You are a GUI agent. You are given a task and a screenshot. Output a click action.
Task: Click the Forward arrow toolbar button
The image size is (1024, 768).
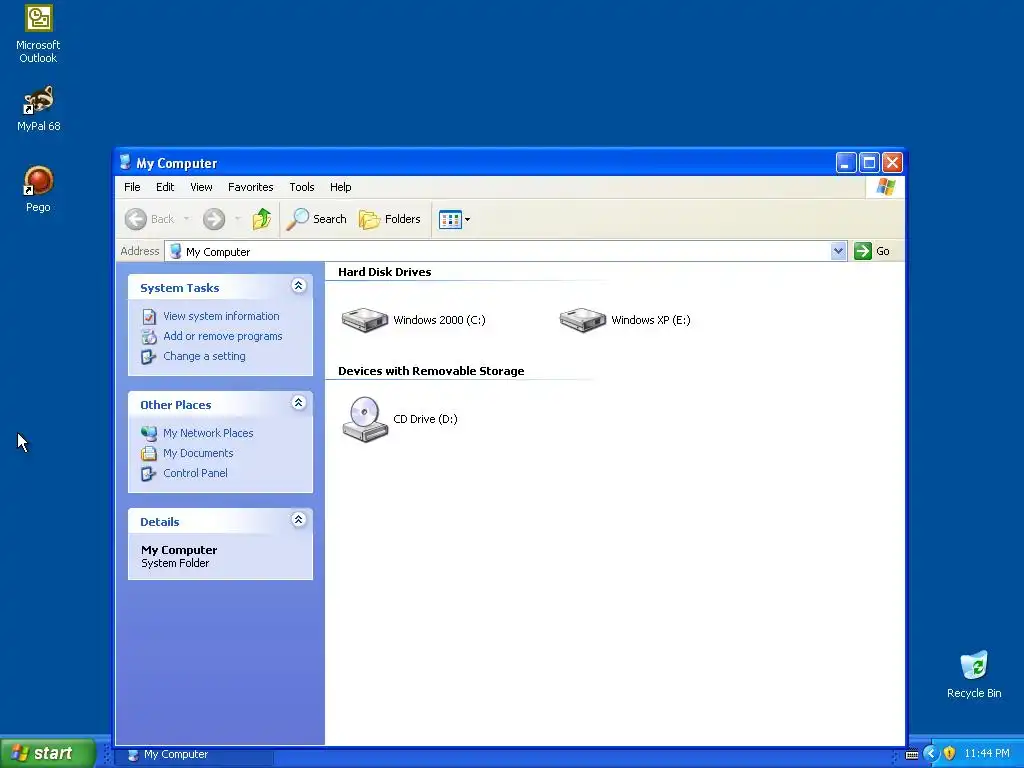[x=214, y=219]
